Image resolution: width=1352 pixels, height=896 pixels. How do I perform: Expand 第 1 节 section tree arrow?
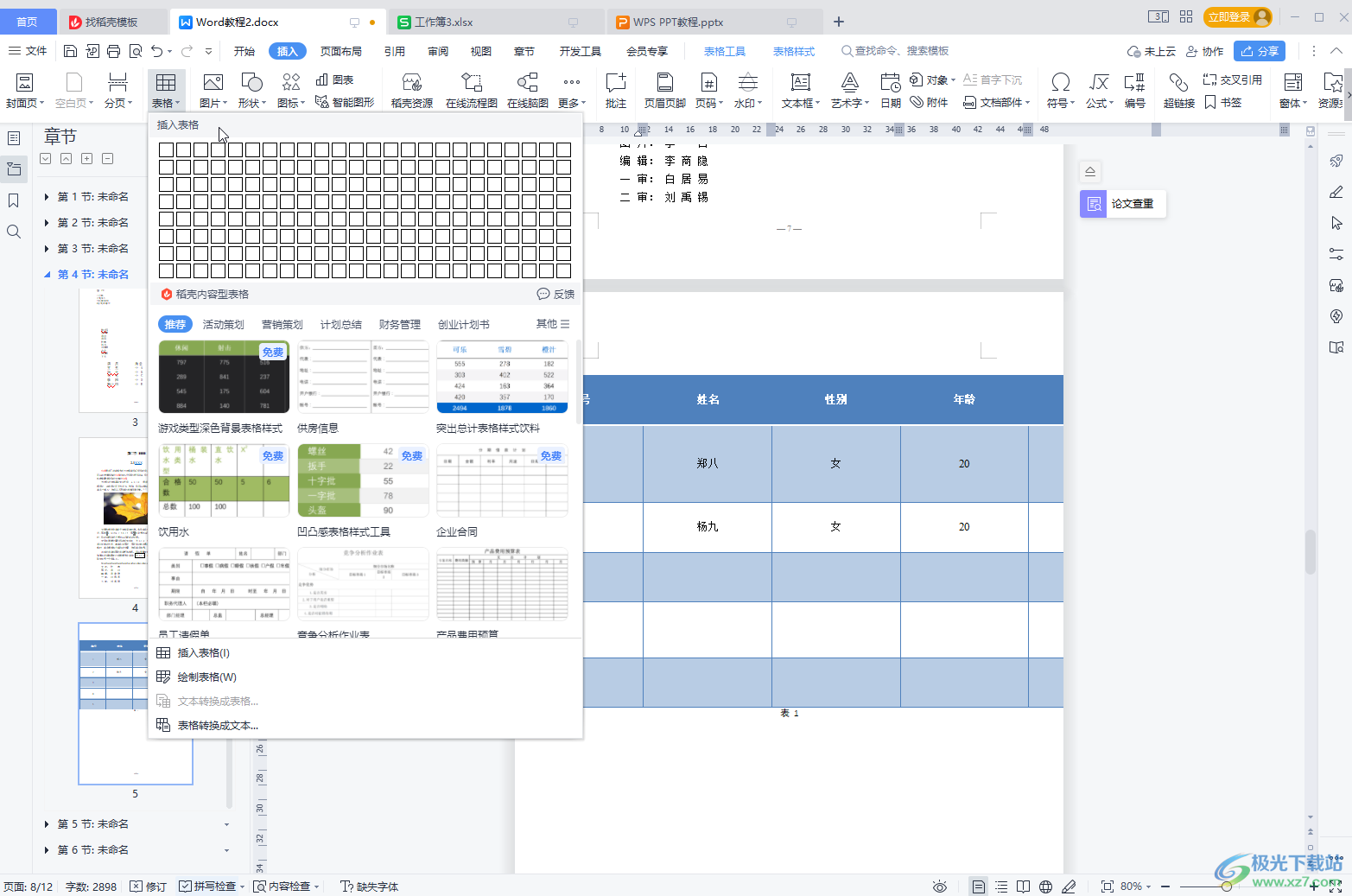click(47, 197)
